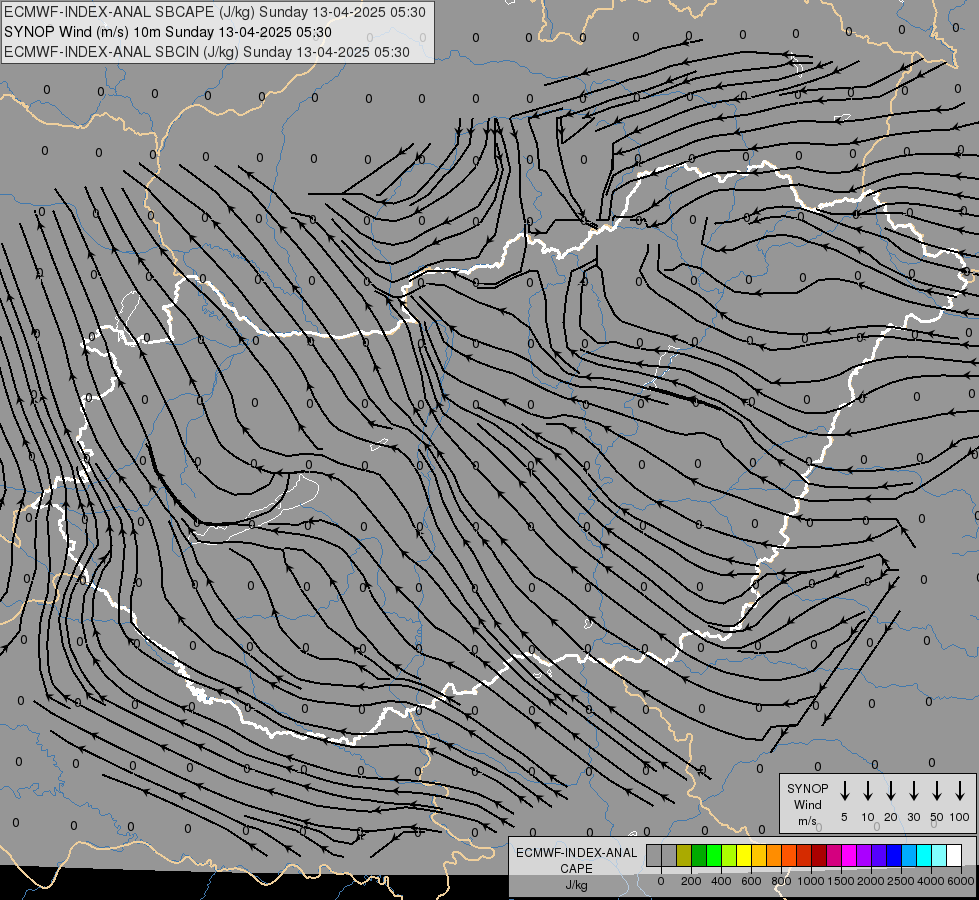Viewport: 979px width, 900px height.
Task: Click the 2500 tick label on CAPE scale
Action: 901,881
